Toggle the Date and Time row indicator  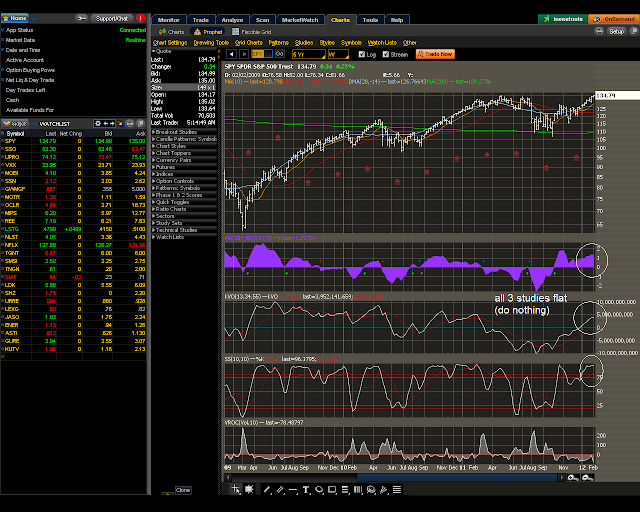(x=3, y=50)
